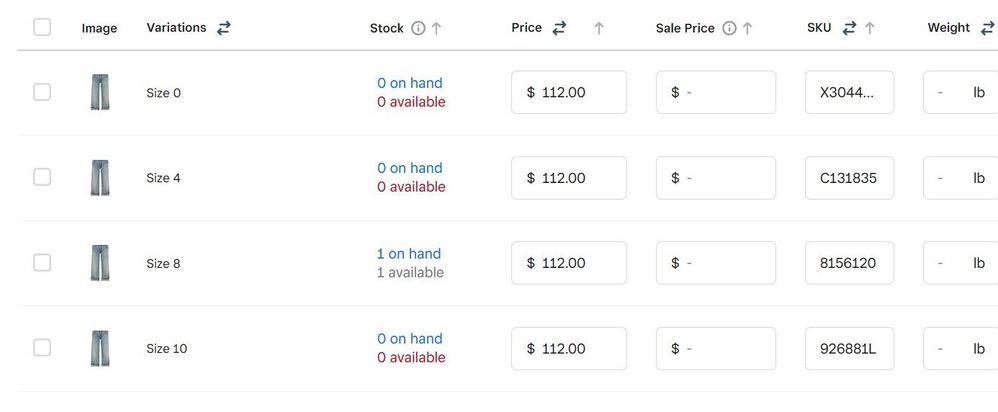998x412 pixels.
Task: Open Size 8 stock '1 on hand' link
Action: (x=409, y=254)
